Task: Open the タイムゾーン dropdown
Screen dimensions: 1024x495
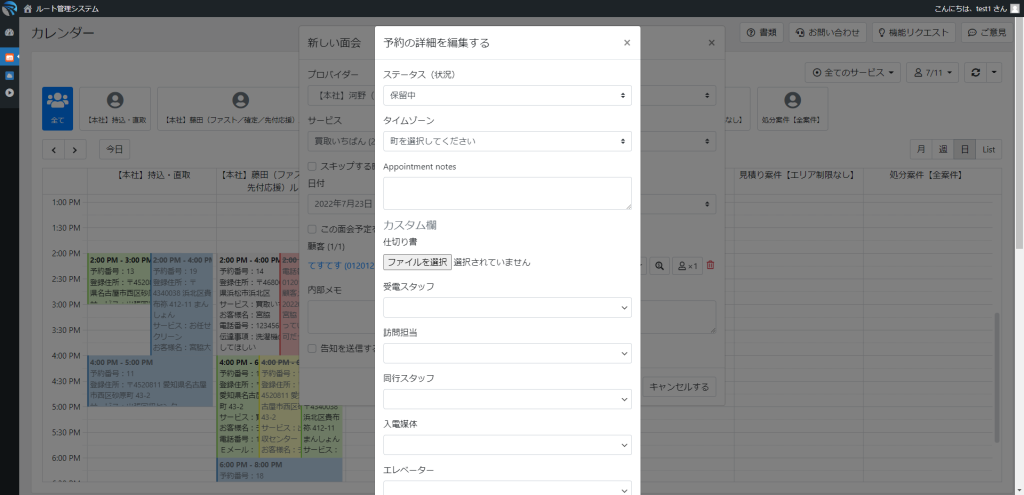Action: click(x=507, y=141)
